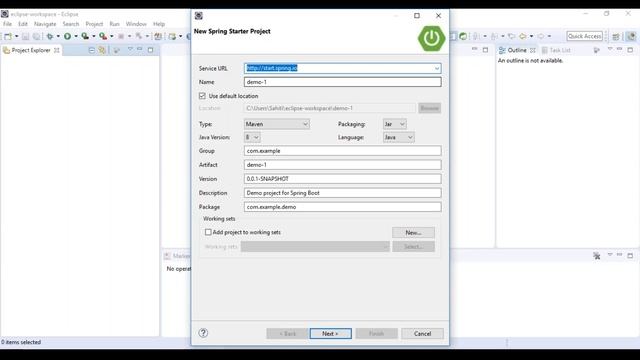Open the Service URL dropdown arrow
Screen dimensions: 640x360
click(x=437, y=68)
